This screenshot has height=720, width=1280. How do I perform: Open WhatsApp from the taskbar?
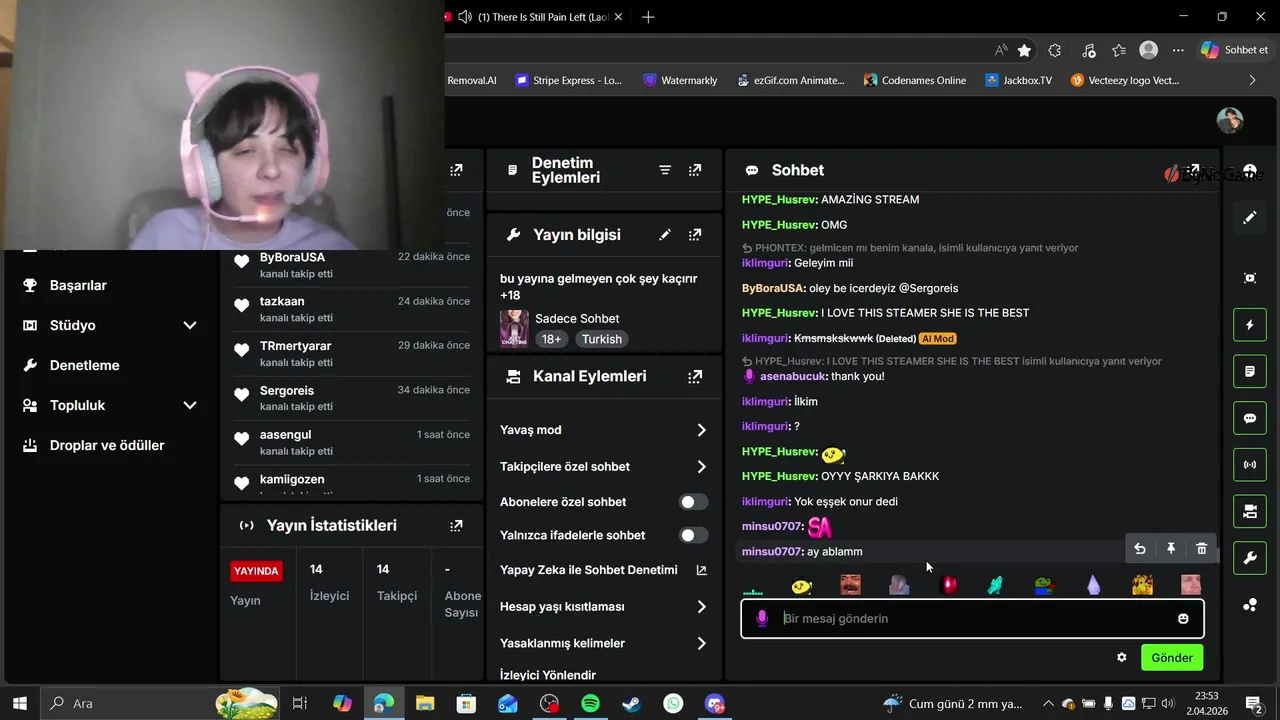pos(673,704)
